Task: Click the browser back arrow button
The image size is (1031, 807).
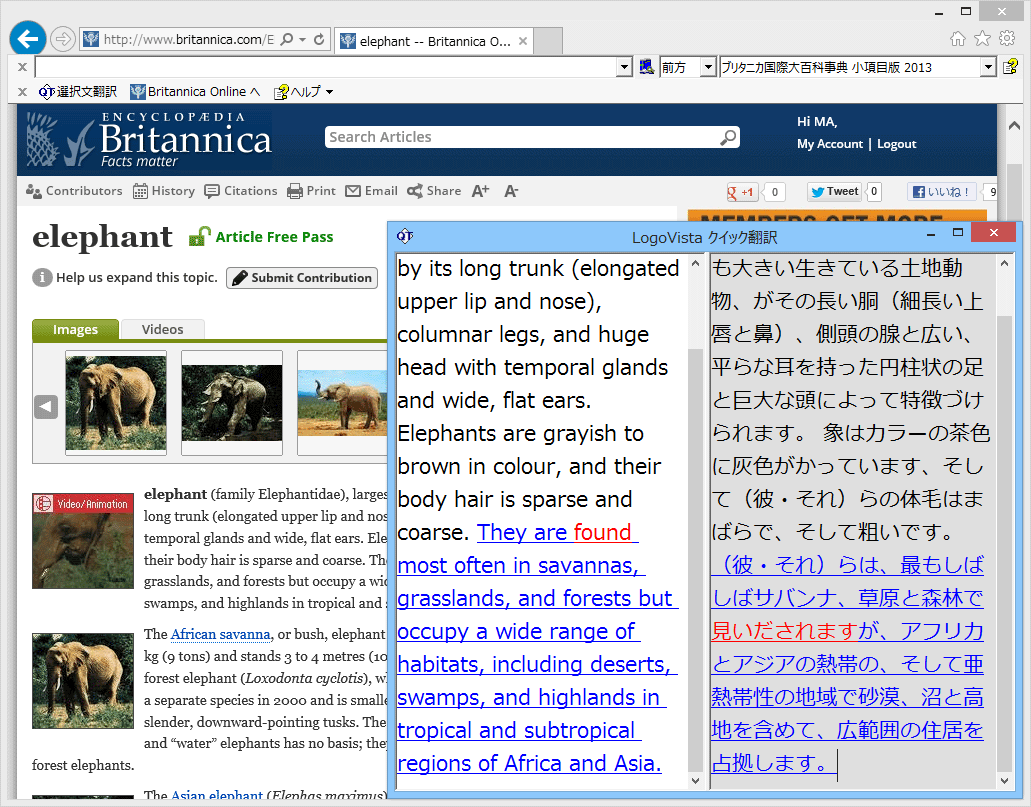Action: 27,39
